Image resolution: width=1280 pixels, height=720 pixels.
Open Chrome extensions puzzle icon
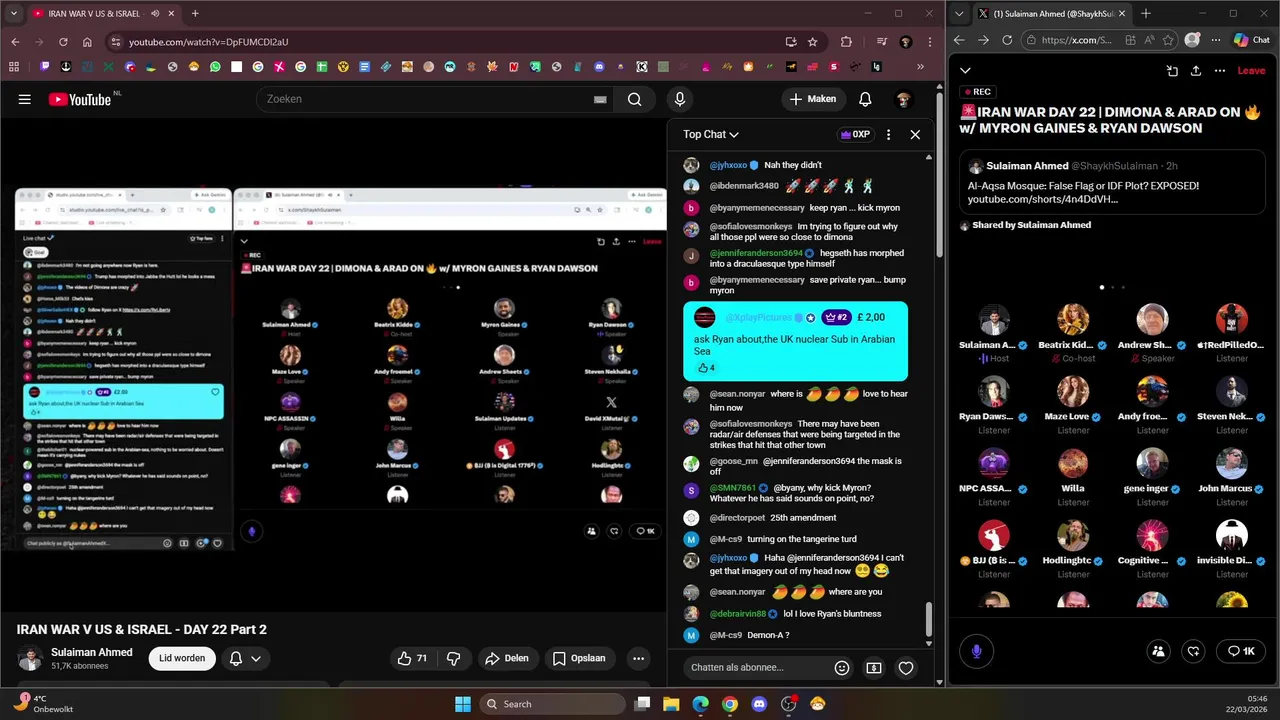pos(846,42)
